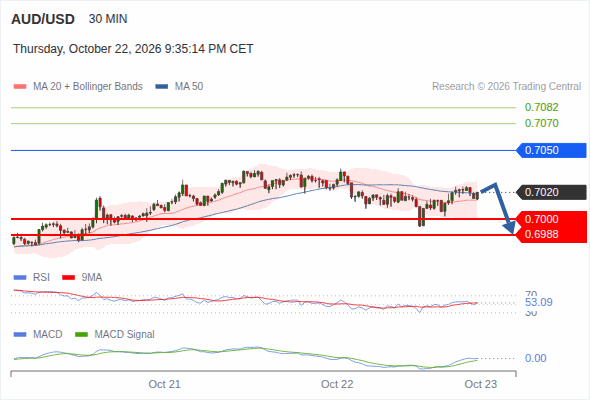Click the MACD legend label
590x400 pixels.
(x=48, y=335)
